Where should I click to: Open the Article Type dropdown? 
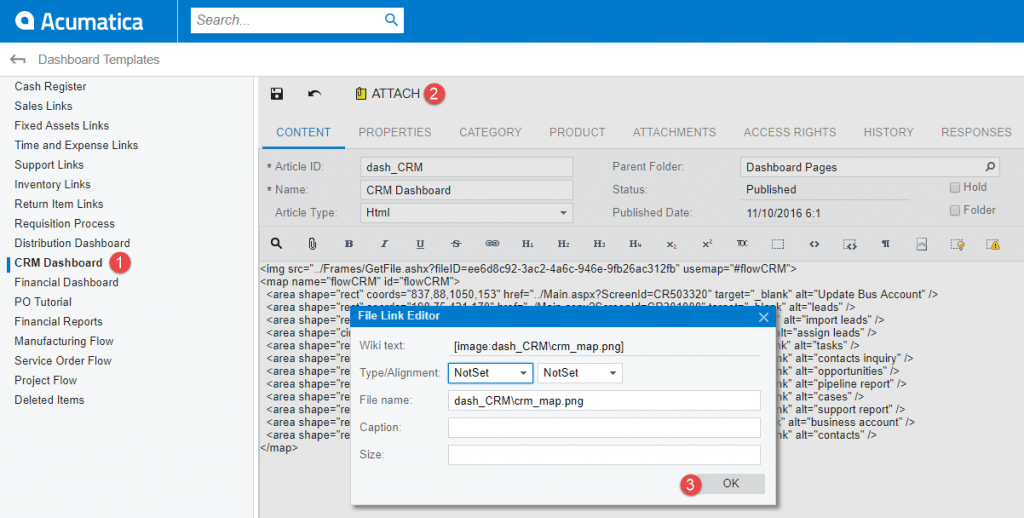click(563, 213)
